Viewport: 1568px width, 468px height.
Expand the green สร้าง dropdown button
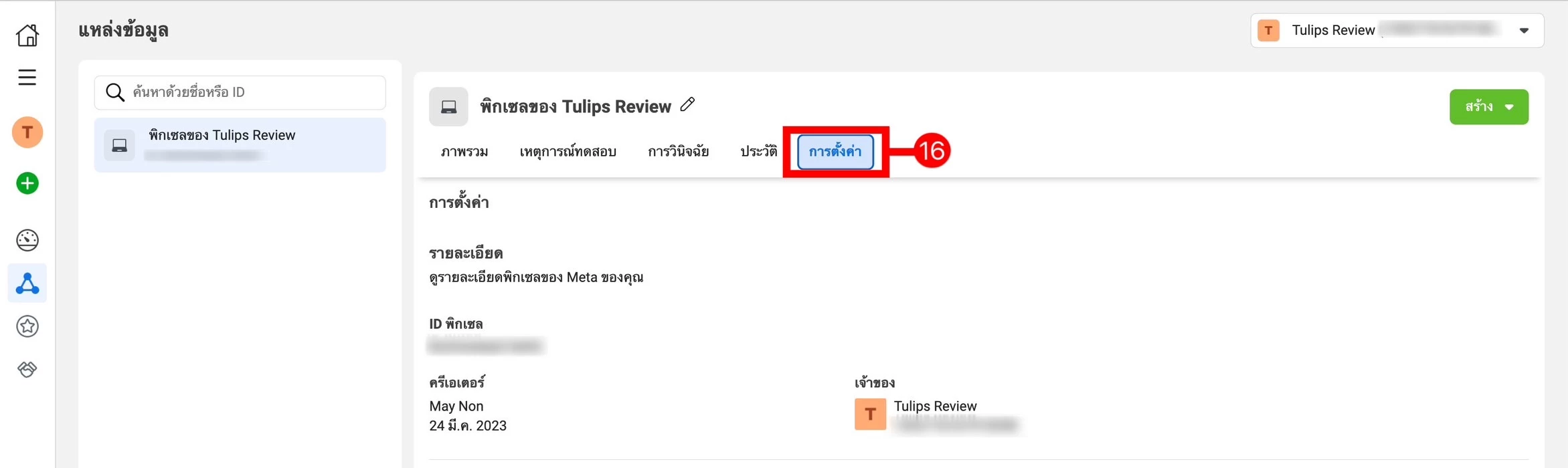pos(1489,107)
